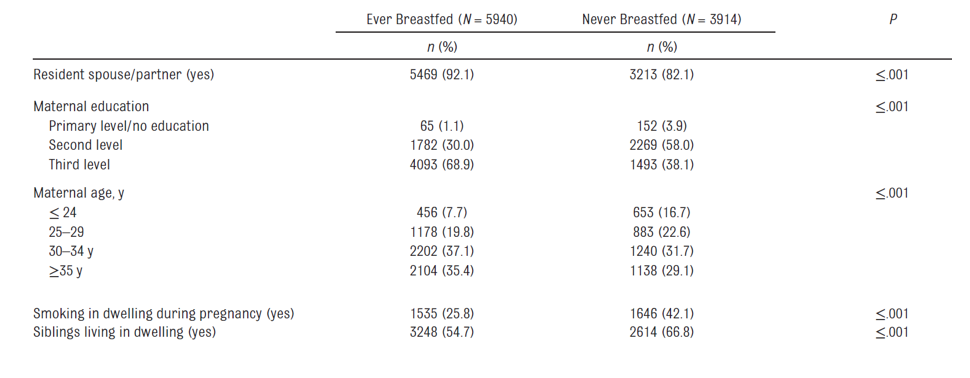The image size is (970, 378).
Task: Select the value 2614 (66.8)
Action: point(661,332)
